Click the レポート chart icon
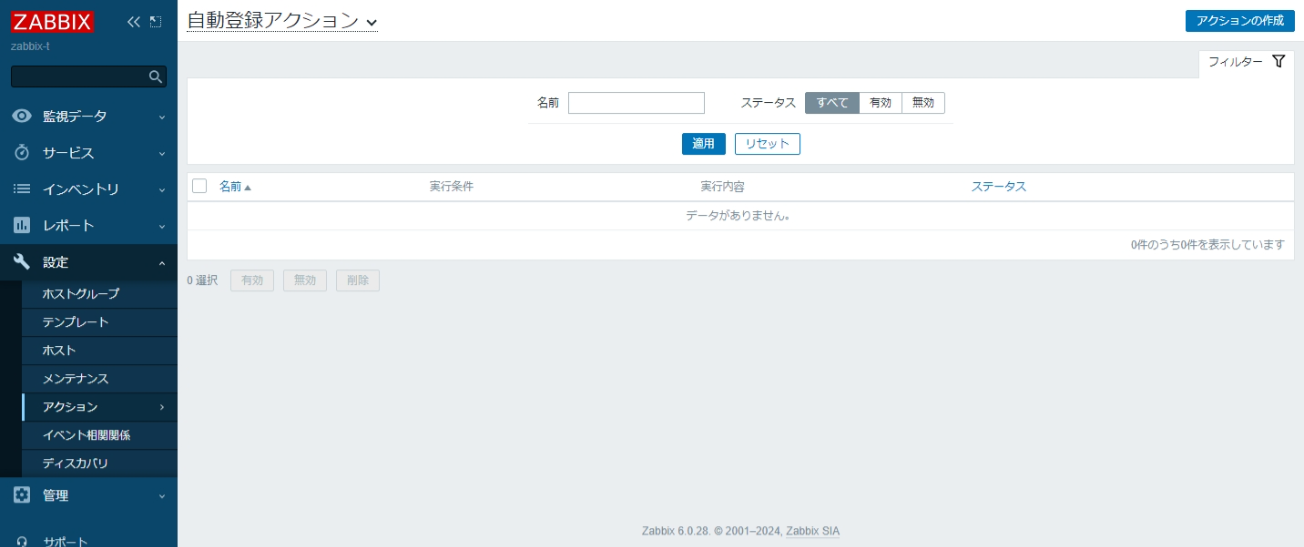 coord(21,225)
